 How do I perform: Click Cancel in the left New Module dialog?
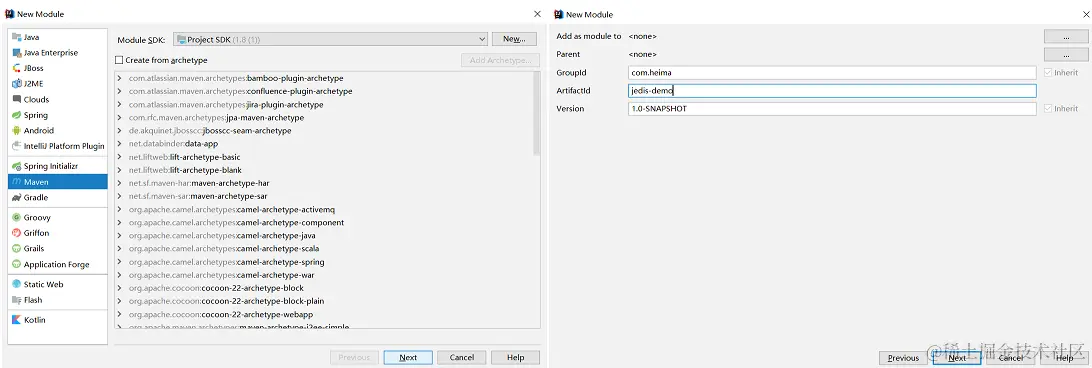pyautogui.click(x=462, y=358)
